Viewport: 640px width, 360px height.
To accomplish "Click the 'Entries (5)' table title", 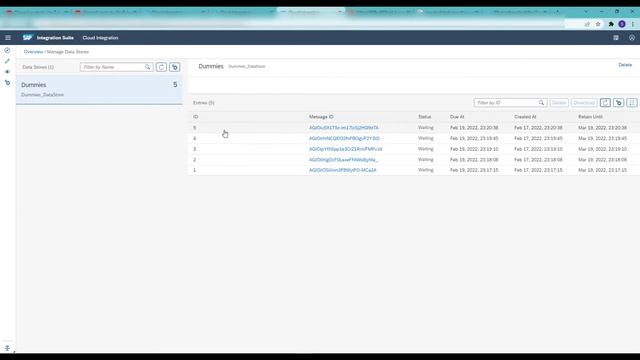I will pyautogui.click(x=204, y=103).
